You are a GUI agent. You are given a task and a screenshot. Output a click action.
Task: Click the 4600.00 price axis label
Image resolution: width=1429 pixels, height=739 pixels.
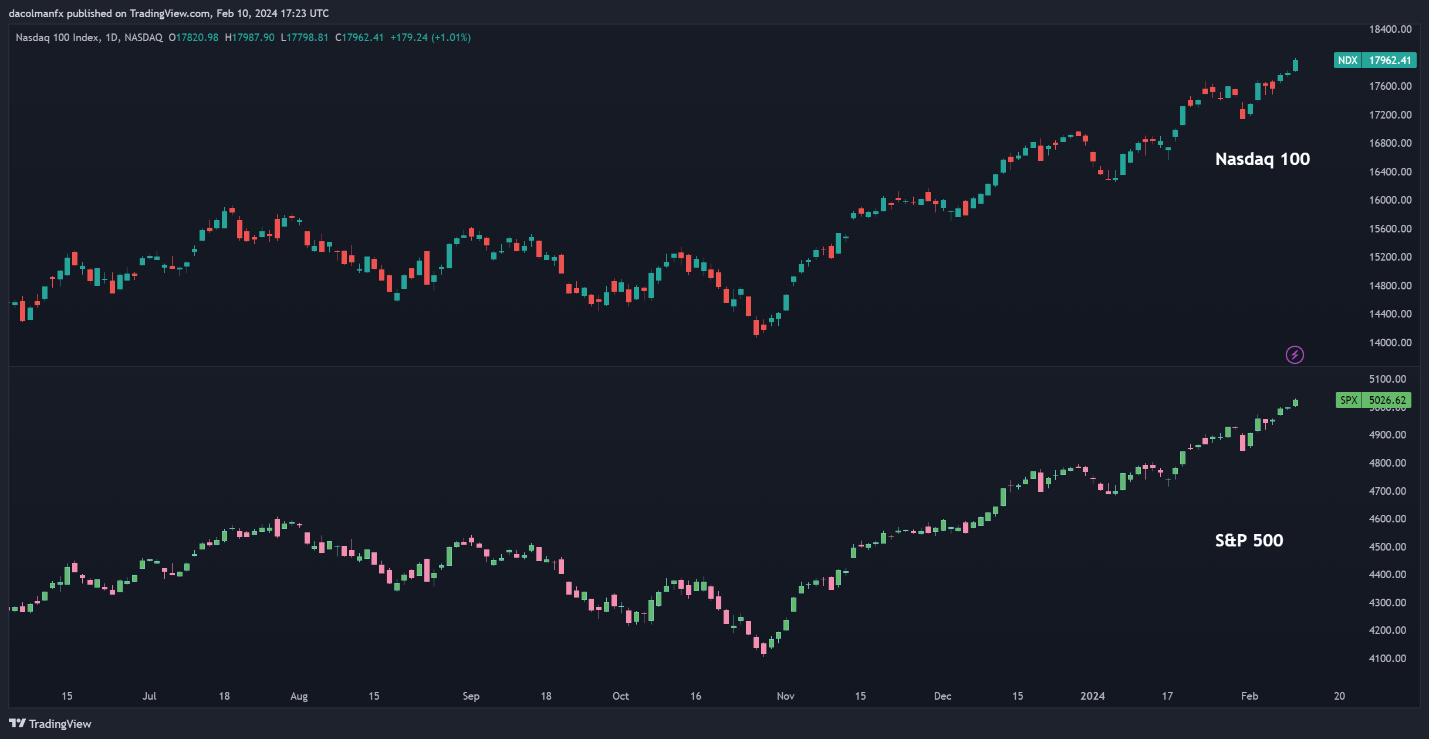point(1388,519)
